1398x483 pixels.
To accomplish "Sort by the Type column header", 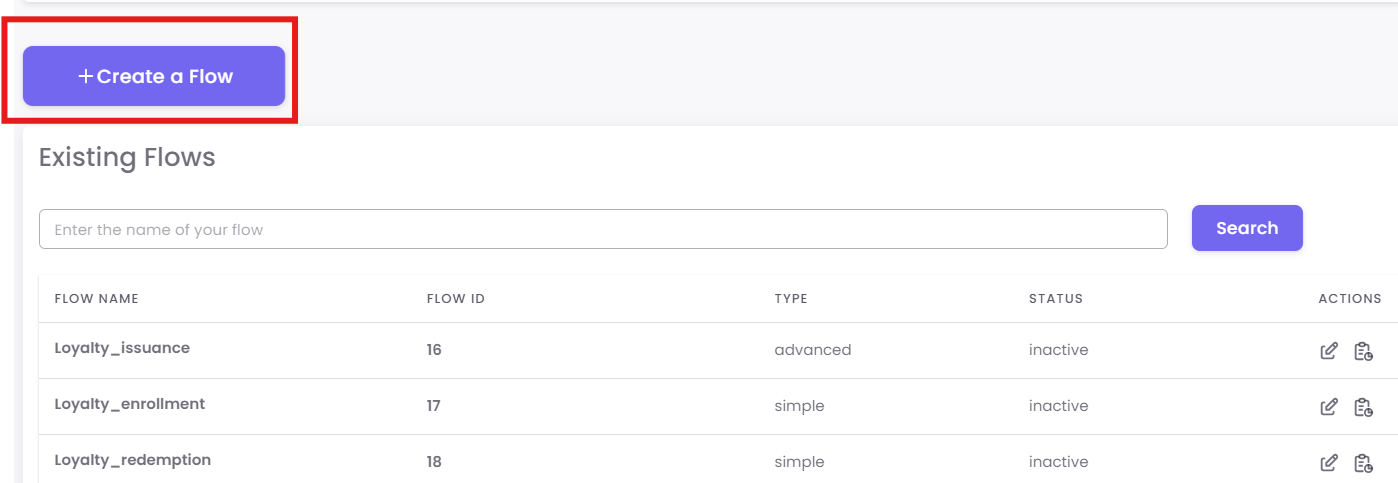I will (790, 299).
